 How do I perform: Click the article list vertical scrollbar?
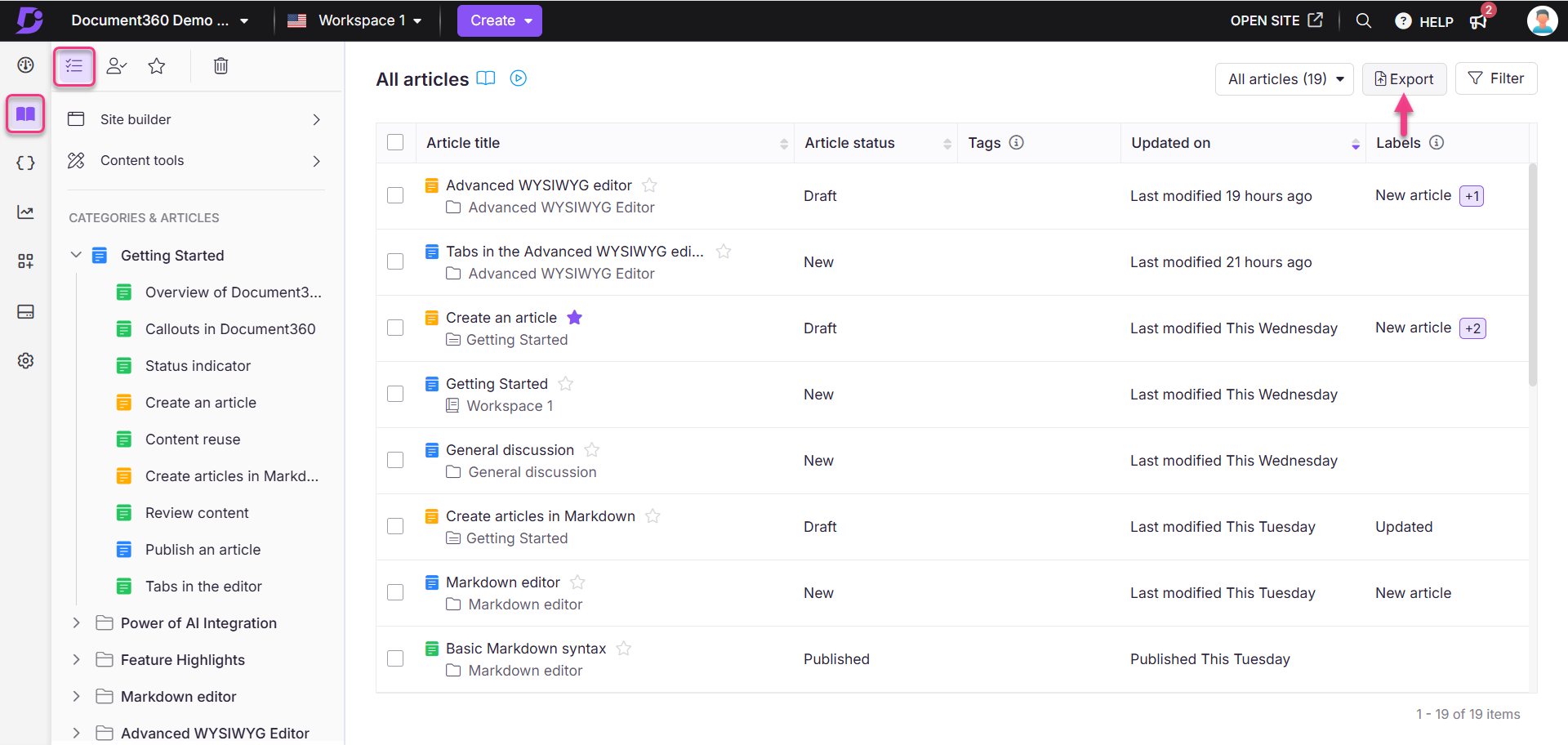(x=1533, y=274)
